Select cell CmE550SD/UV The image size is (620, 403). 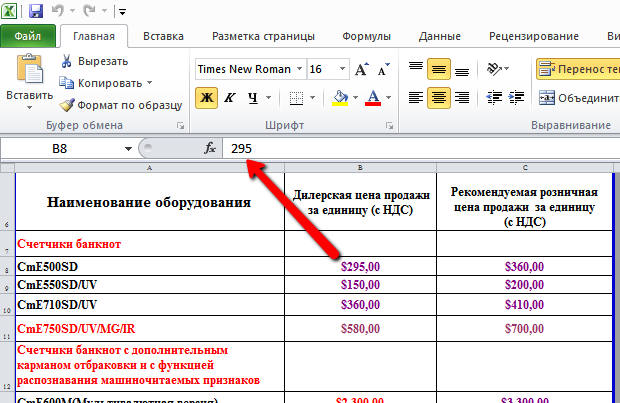pos(150,285)
